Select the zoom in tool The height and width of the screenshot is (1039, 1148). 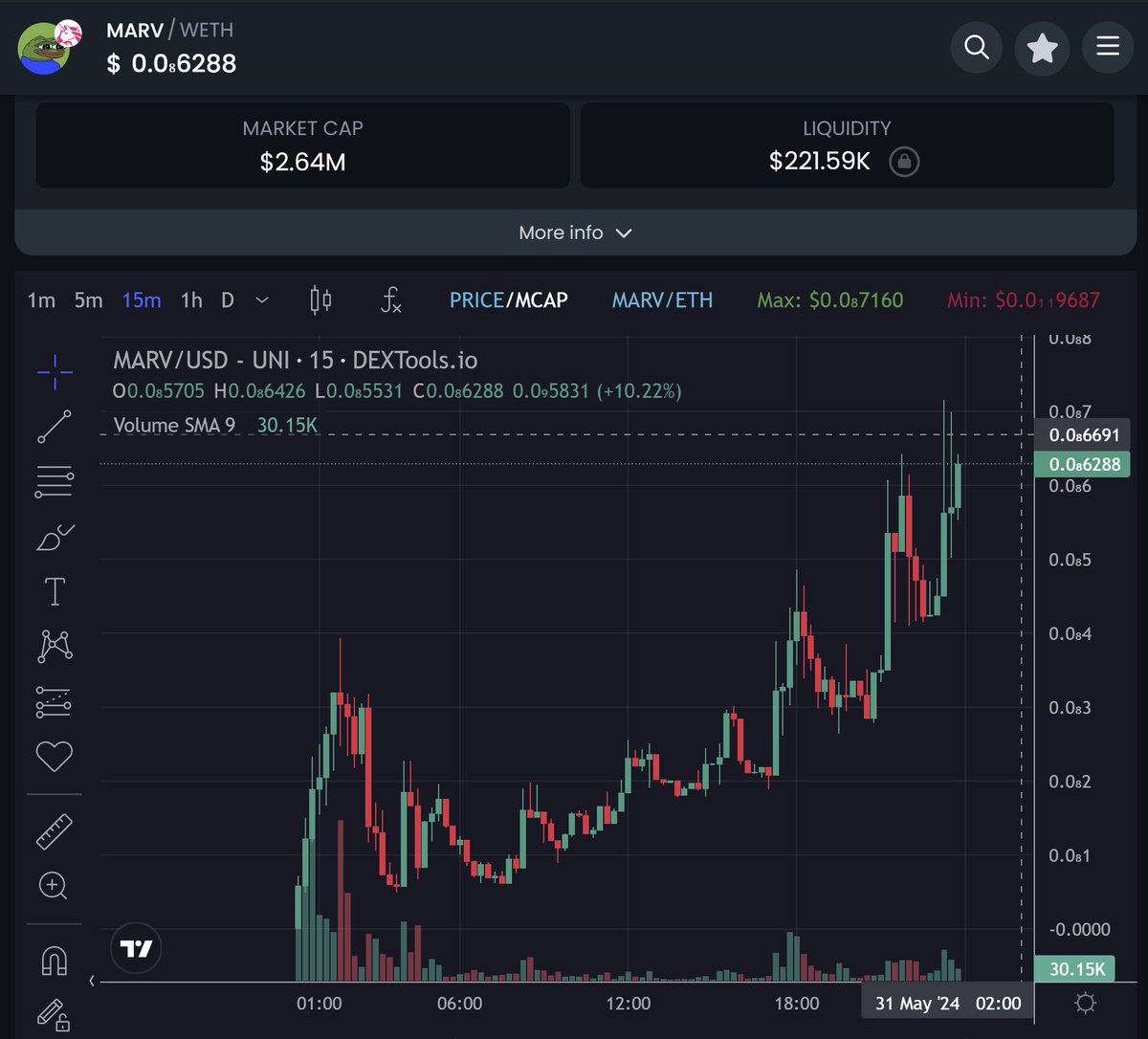point(54,886)
